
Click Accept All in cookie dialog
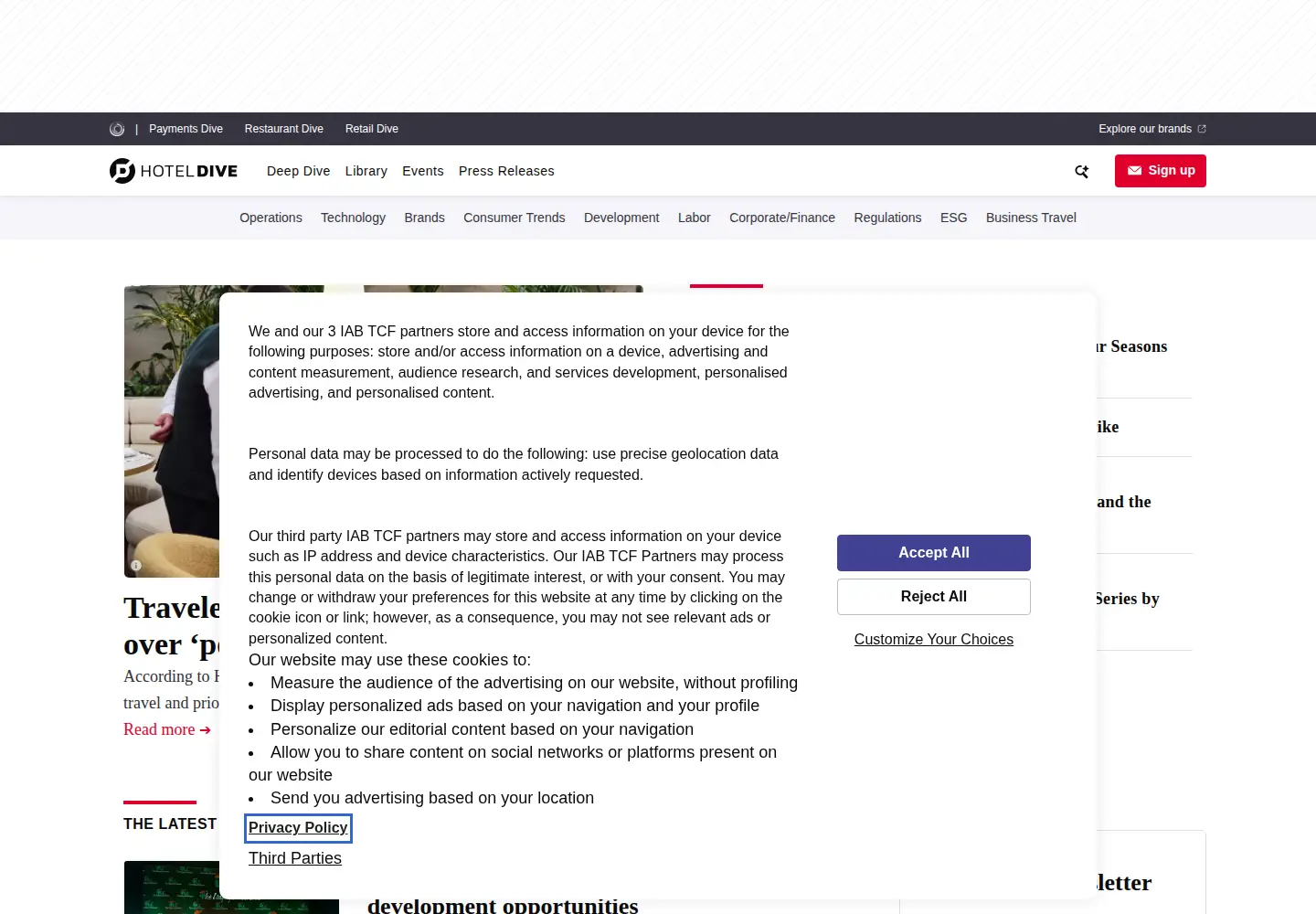coord(934,553)
